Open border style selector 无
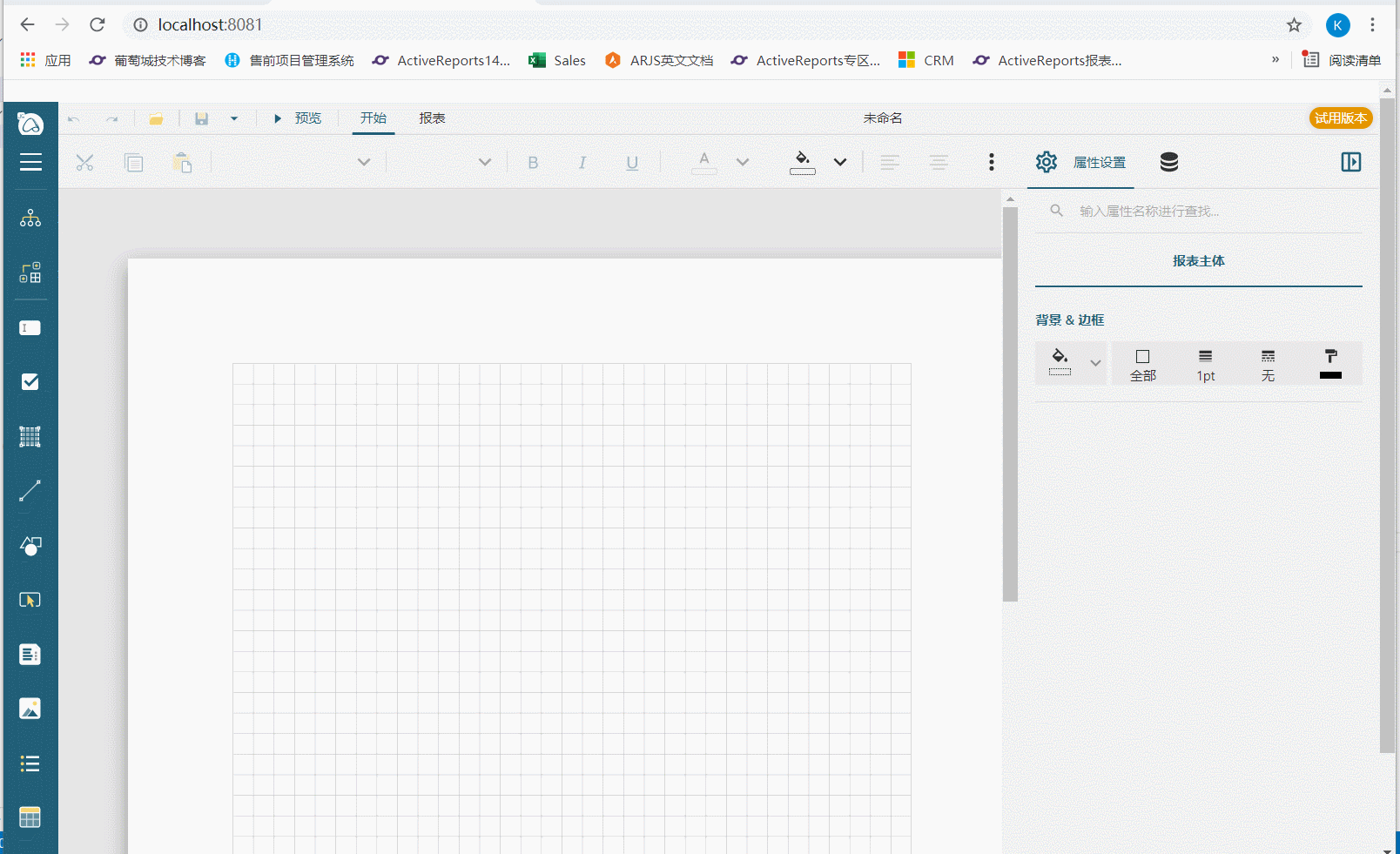The width and height of the screenshot is (1400, 854). click(1269, 365)
